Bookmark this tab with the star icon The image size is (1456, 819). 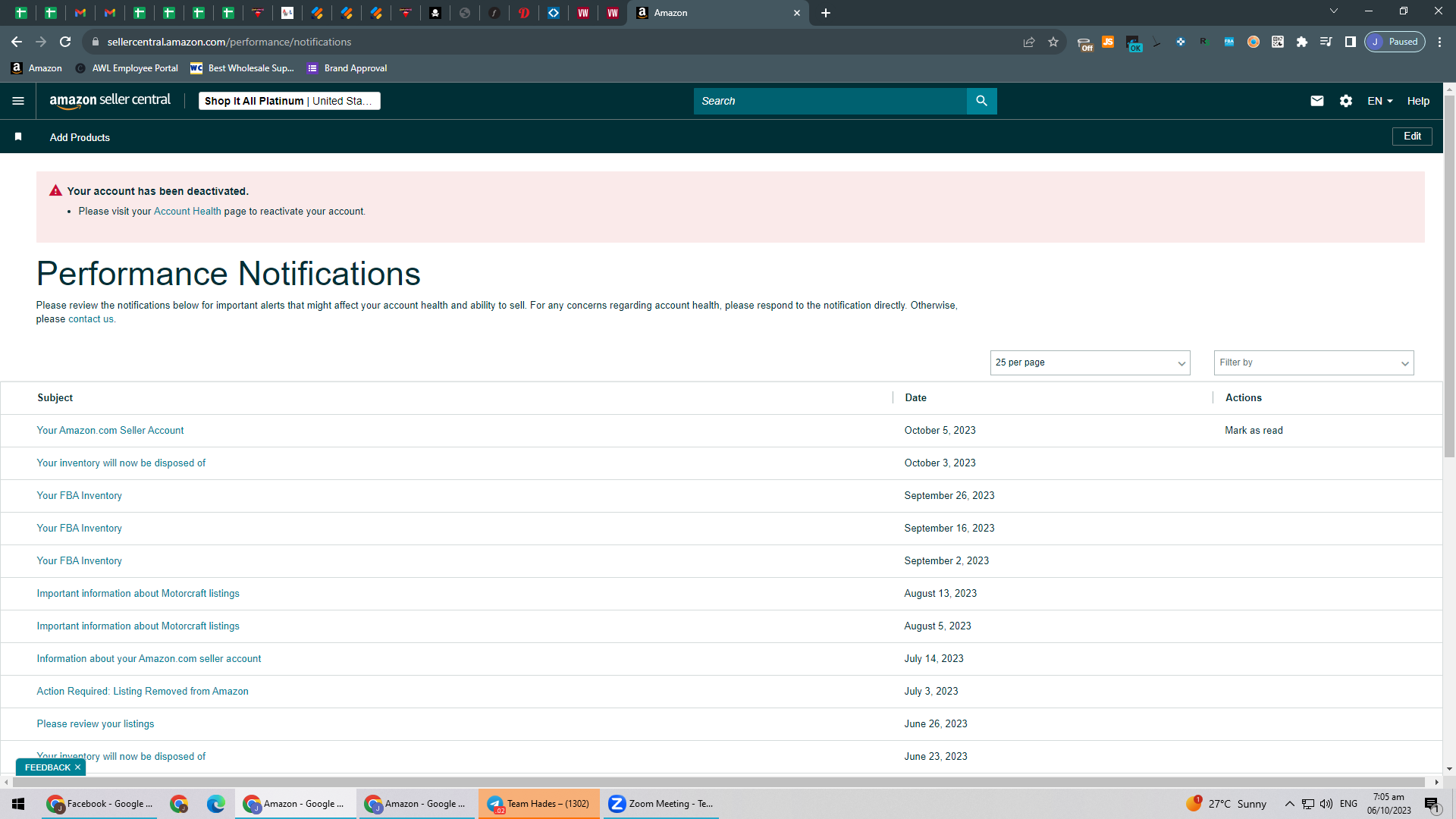(x=1053, y=42)
